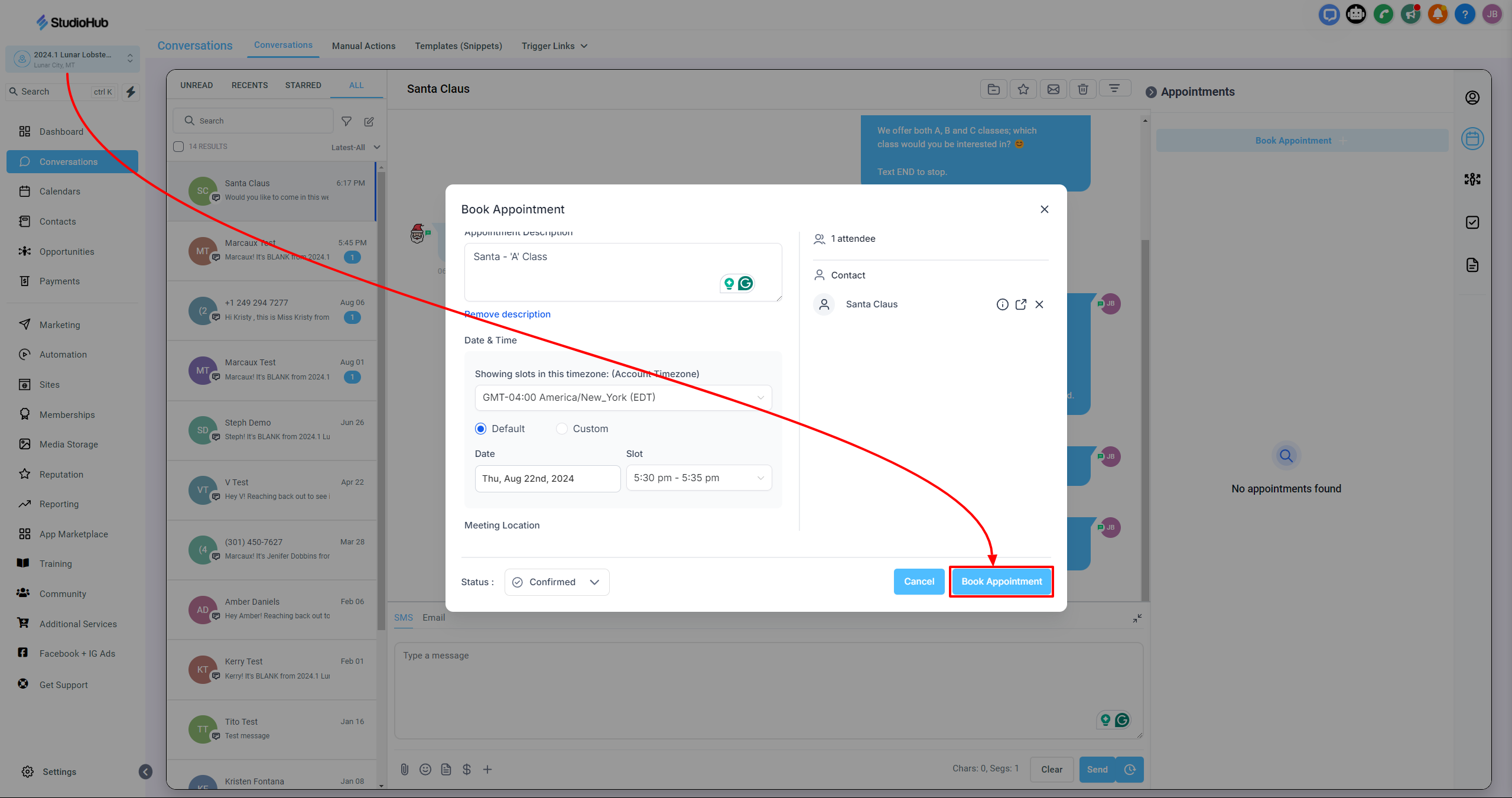Click the compose new message icon
The height and width of the screenshot is (798, 1512).
pyautogui.click(x=369, y=121)
